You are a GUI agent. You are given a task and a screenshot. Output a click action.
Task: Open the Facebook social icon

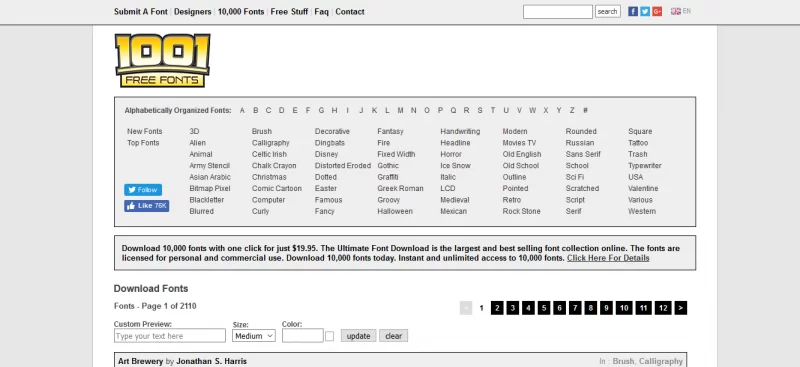pos(633,11)
